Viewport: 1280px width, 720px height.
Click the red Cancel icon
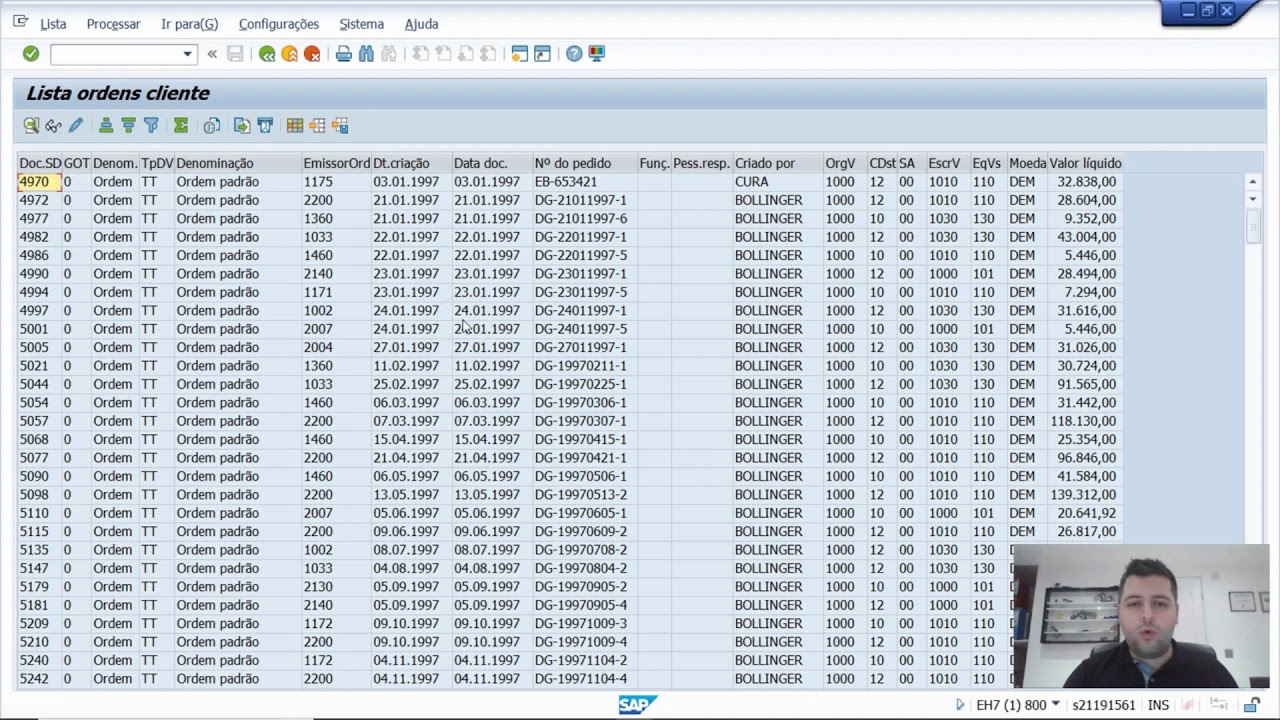coord(312,54)
